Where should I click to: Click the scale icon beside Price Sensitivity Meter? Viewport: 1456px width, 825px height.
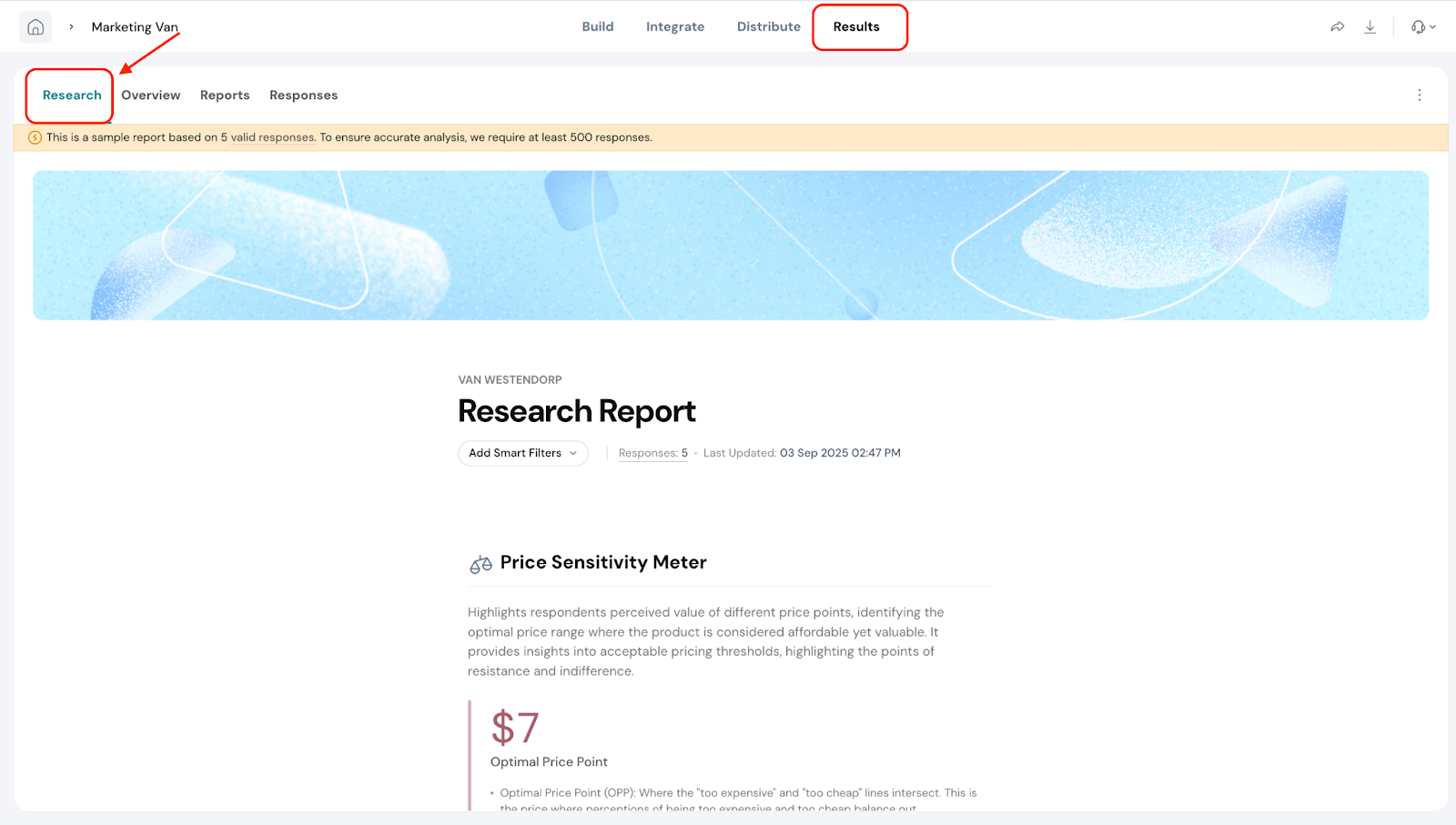[480, 564]
